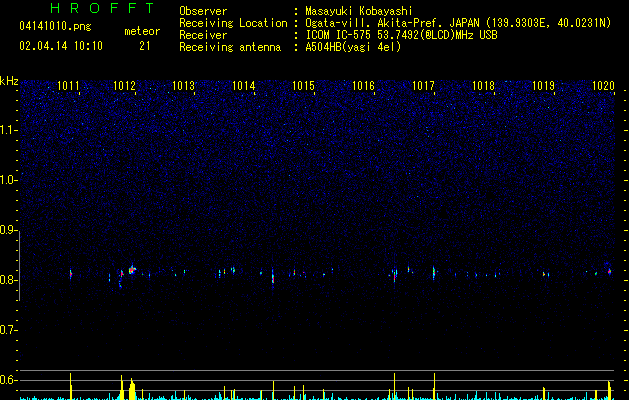The image size is (629, 400).
Task: Click receiver value ICOM IC-575 53.7492 MHz
Action: click(402, 35)
